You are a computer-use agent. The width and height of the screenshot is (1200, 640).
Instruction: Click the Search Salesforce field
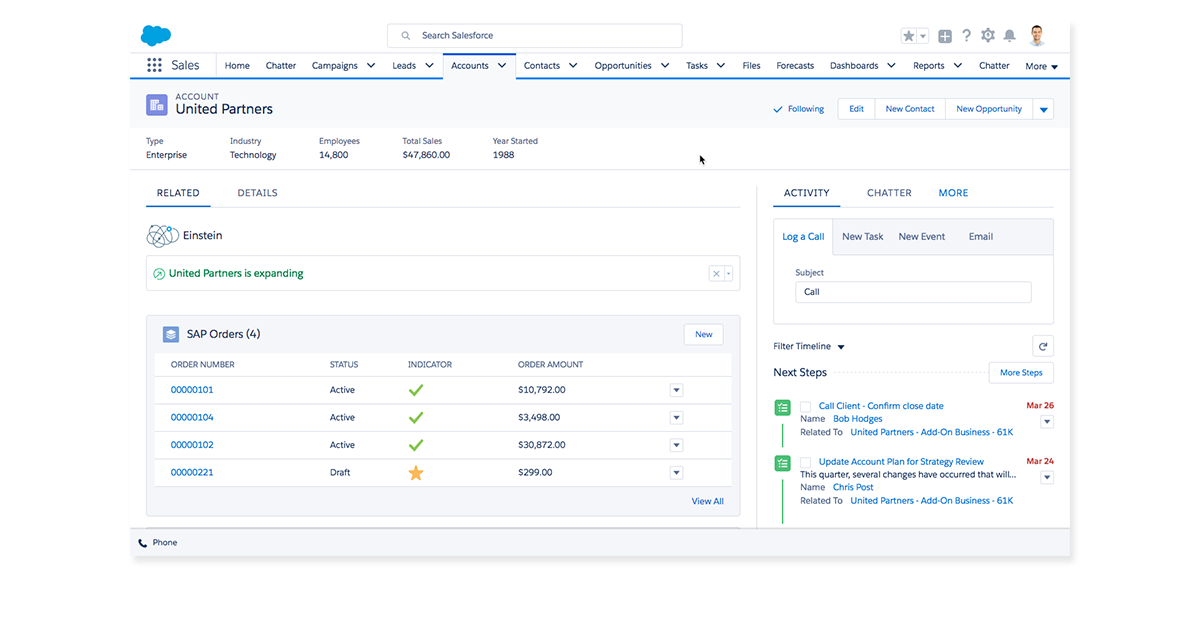coord(535,36)
